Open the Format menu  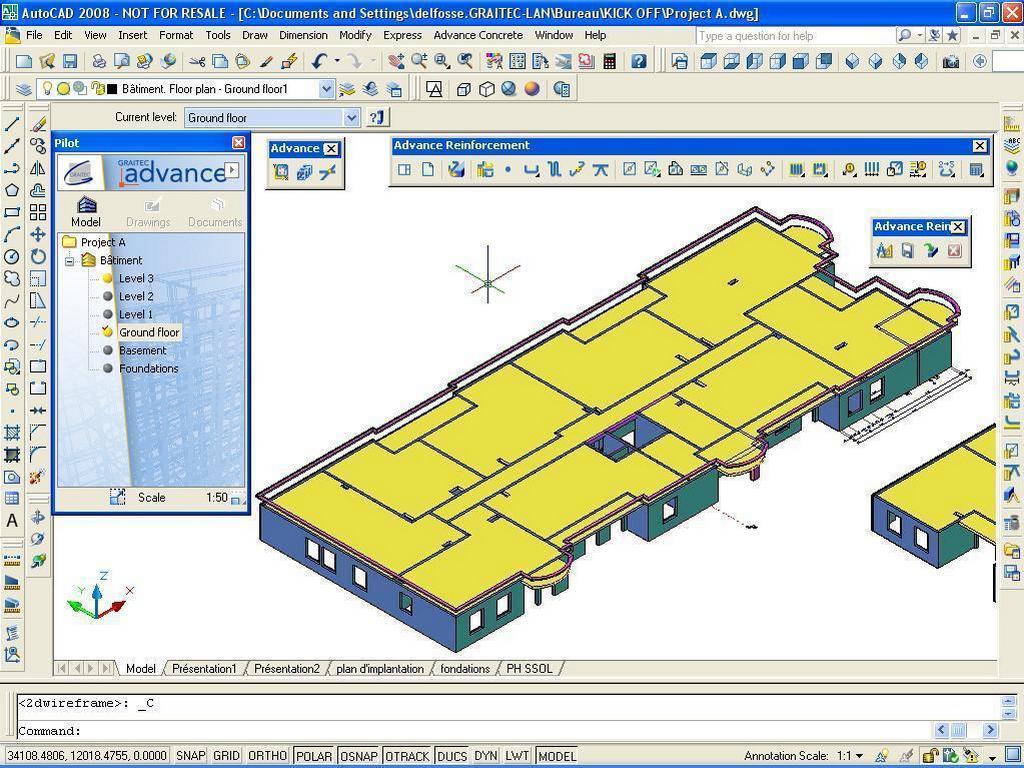pos(176,35)
